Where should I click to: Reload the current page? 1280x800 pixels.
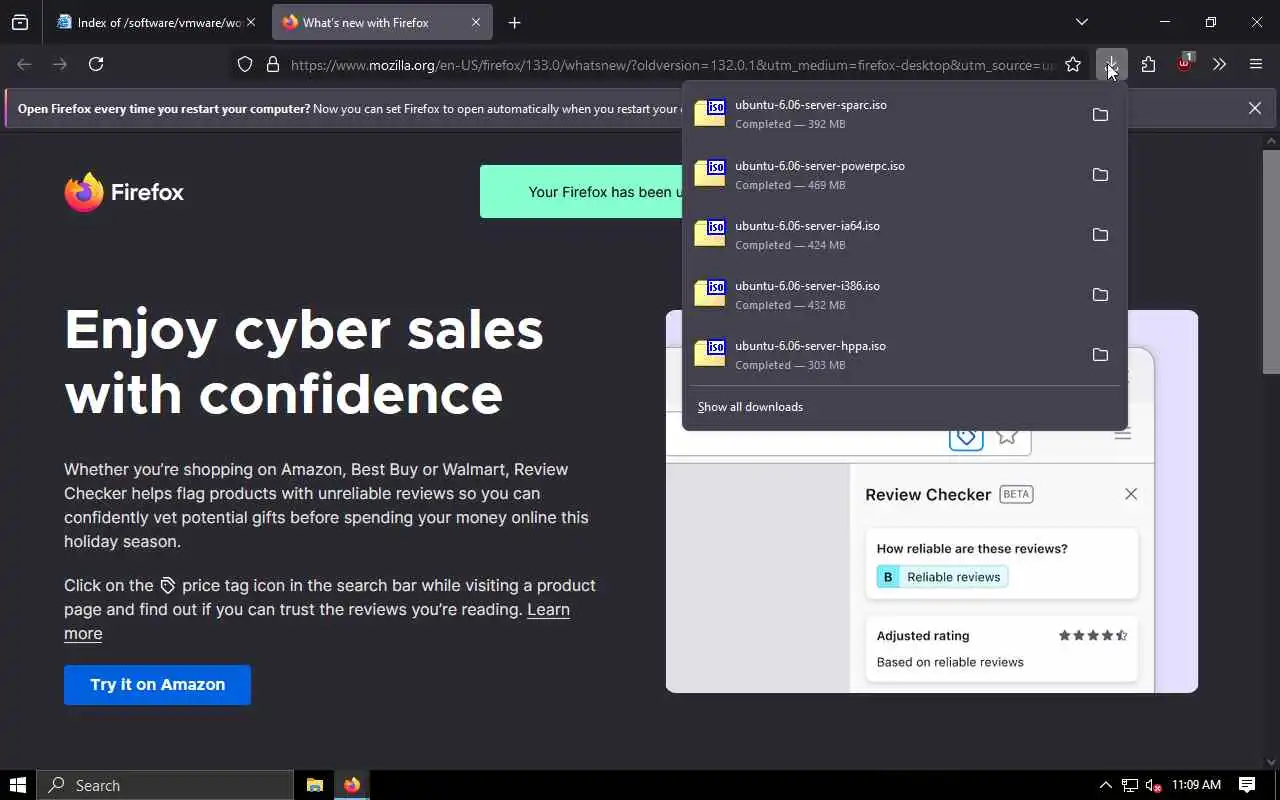point(96,64)
